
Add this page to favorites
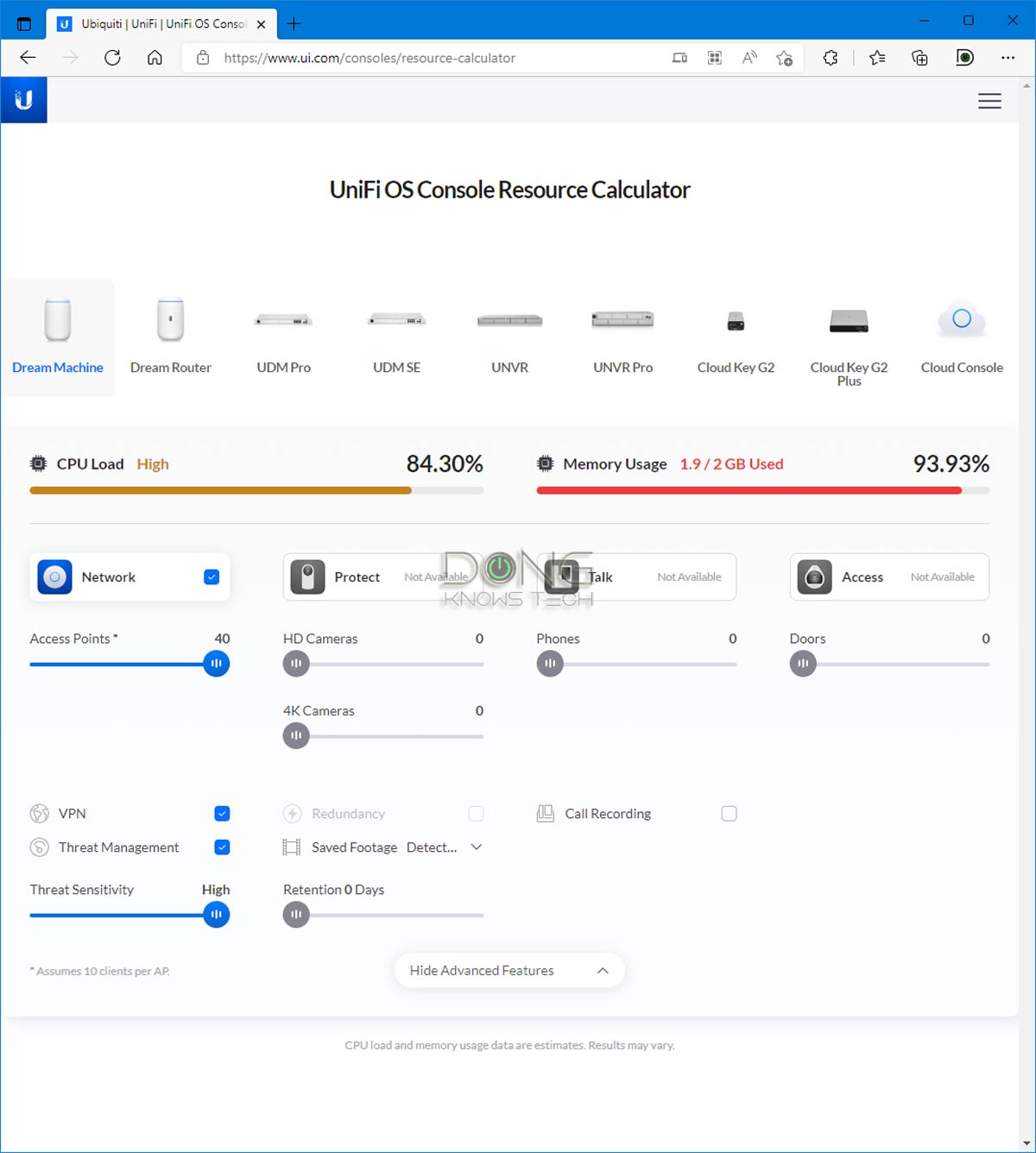(x=784, y=58)
